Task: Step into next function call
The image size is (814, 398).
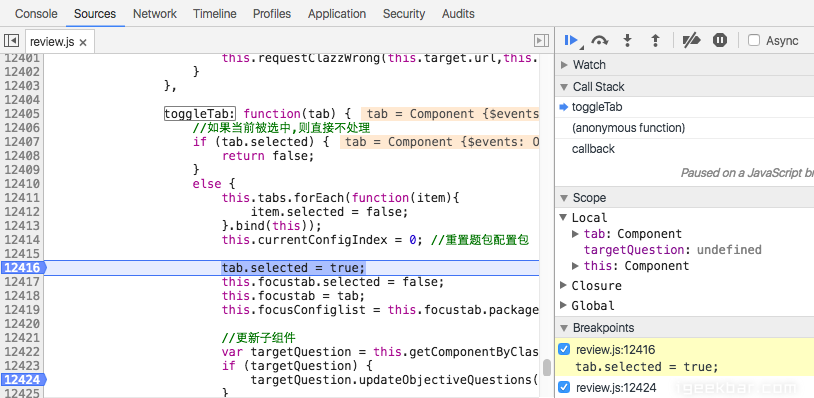Action: pyautogui.click(x=628, y=40)
